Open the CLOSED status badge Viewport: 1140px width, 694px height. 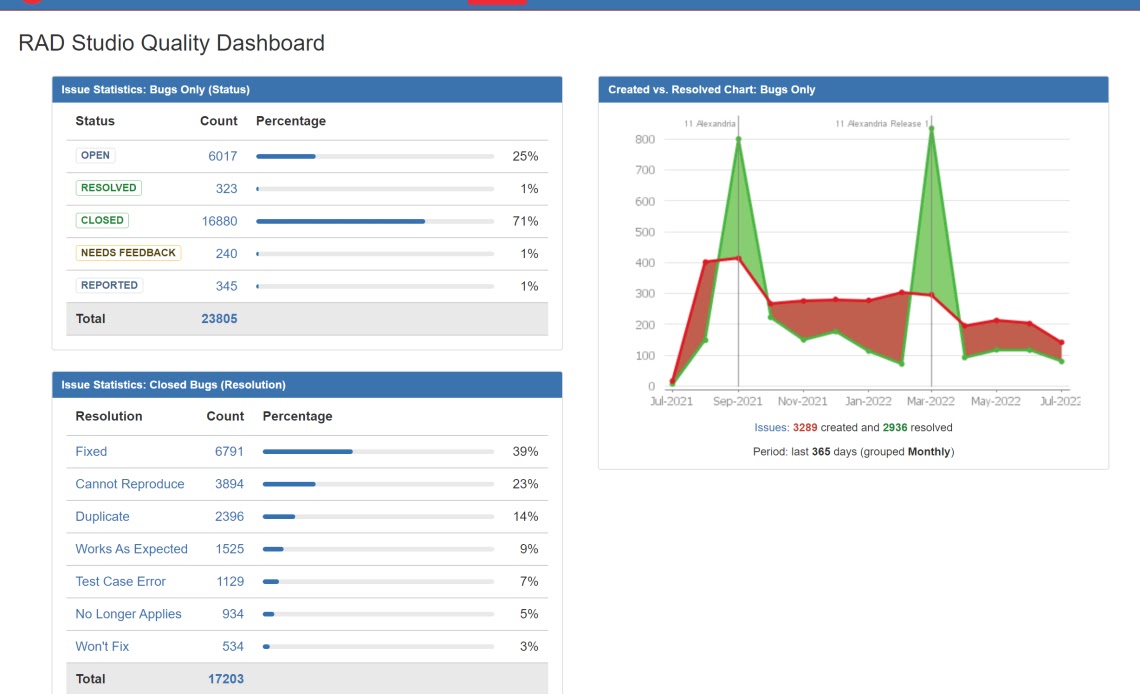(x=102, y=220)
